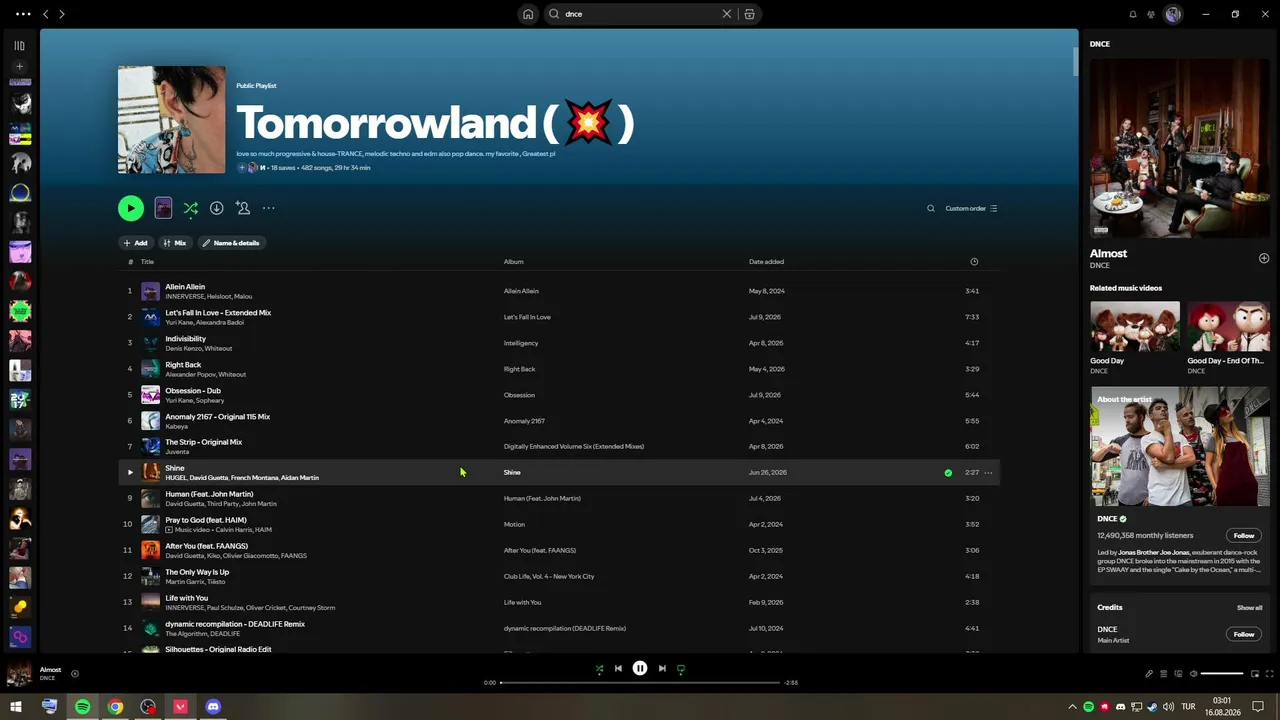Open more options for the Shine track

(x=988, y=472)
